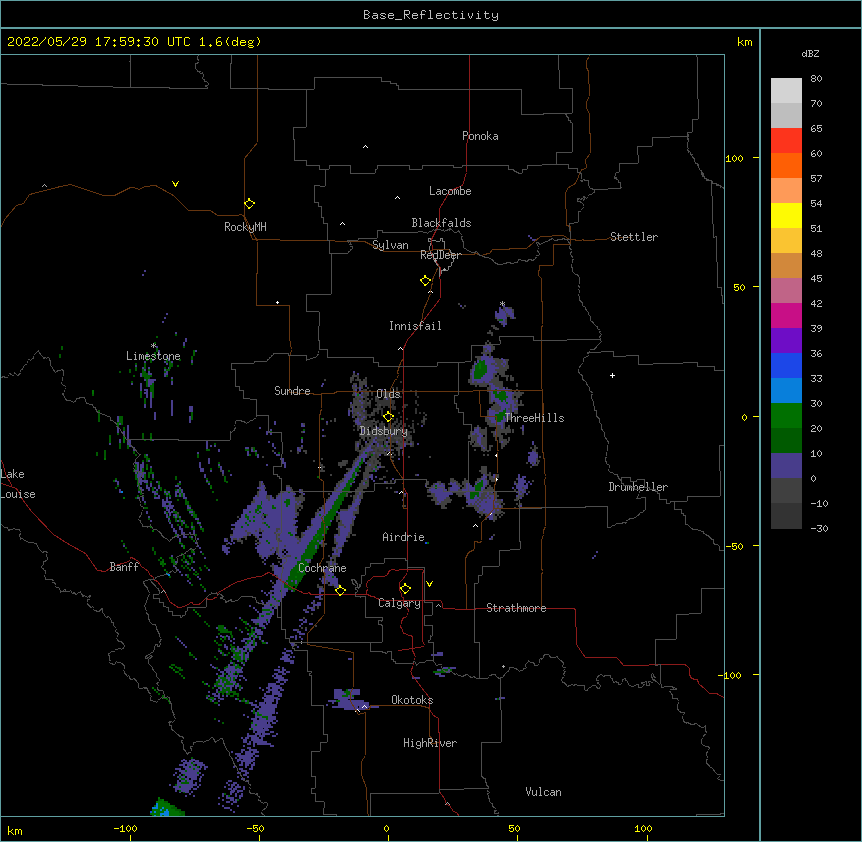The image size is (862, 842).
Task: Click the Lacombe city label
Action: (x=450, y=191)
